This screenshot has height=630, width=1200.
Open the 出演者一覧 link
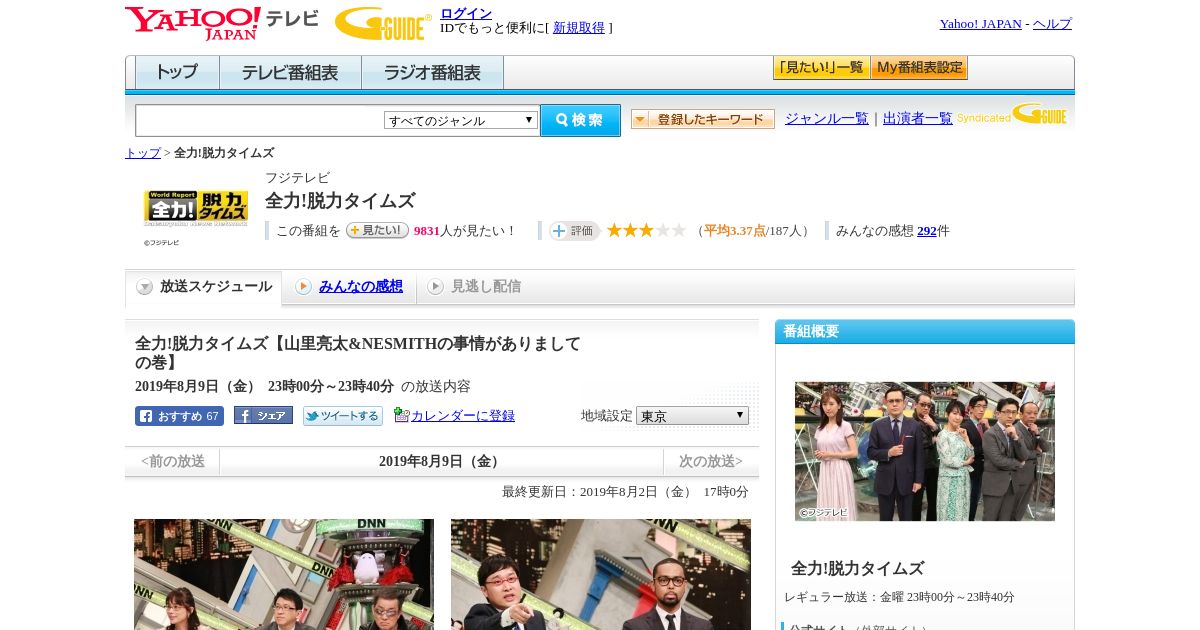coord(918,119)
